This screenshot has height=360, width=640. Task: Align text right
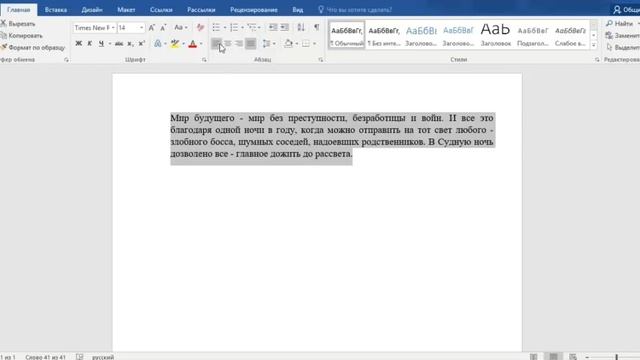coord(239,43)
